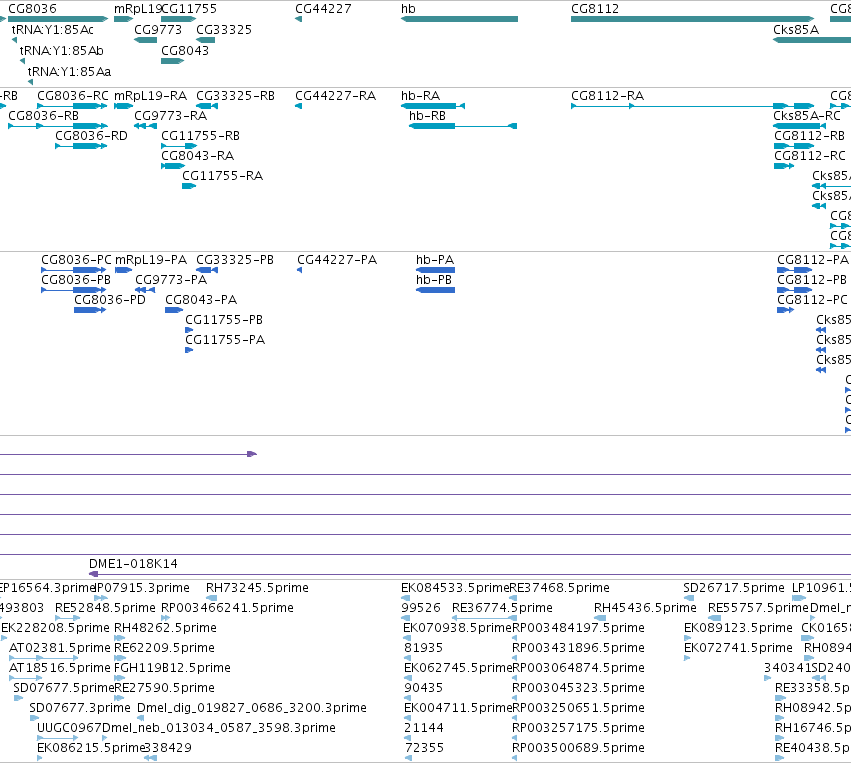Click the CG8036 gene label
The image size is (851, 763).
32,9
